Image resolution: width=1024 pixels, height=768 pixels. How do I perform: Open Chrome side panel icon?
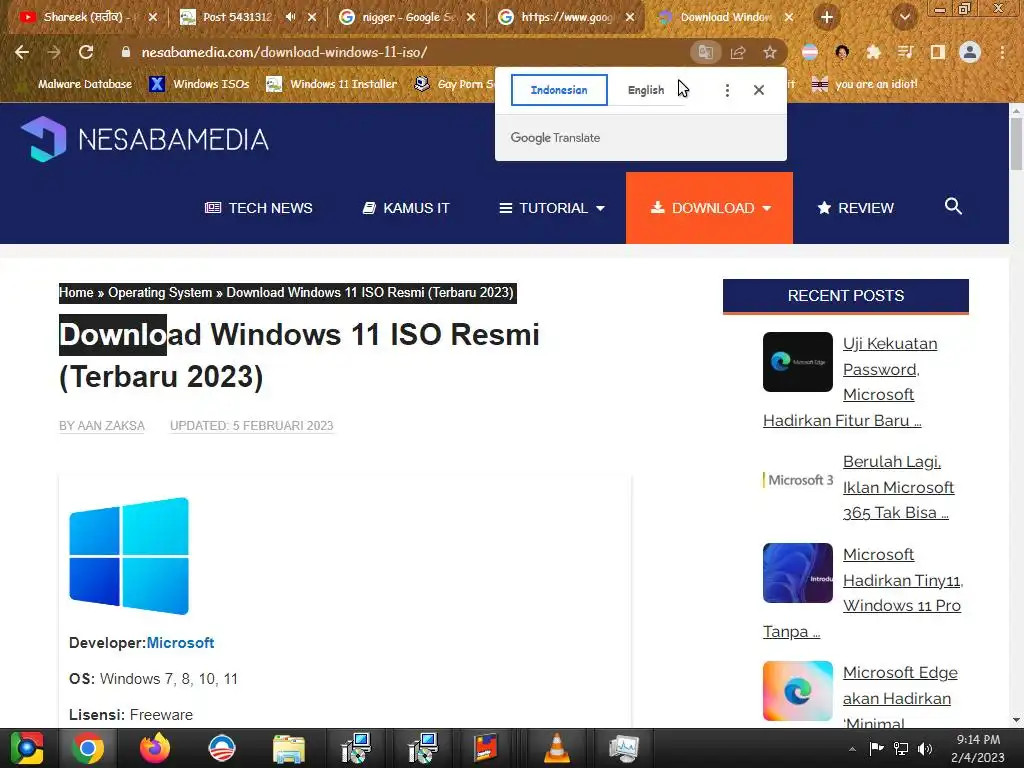pyautogui.click(x=938, y=52)
